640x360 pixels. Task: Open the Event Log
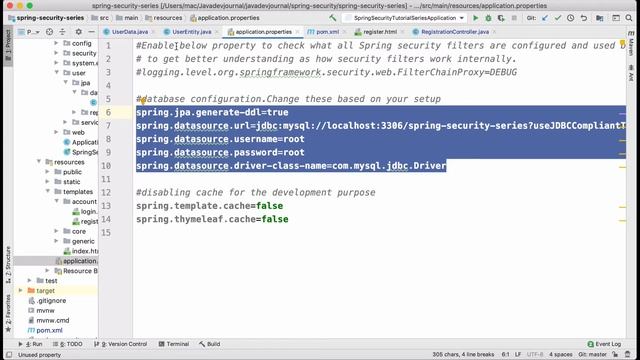tap(604, 344)
